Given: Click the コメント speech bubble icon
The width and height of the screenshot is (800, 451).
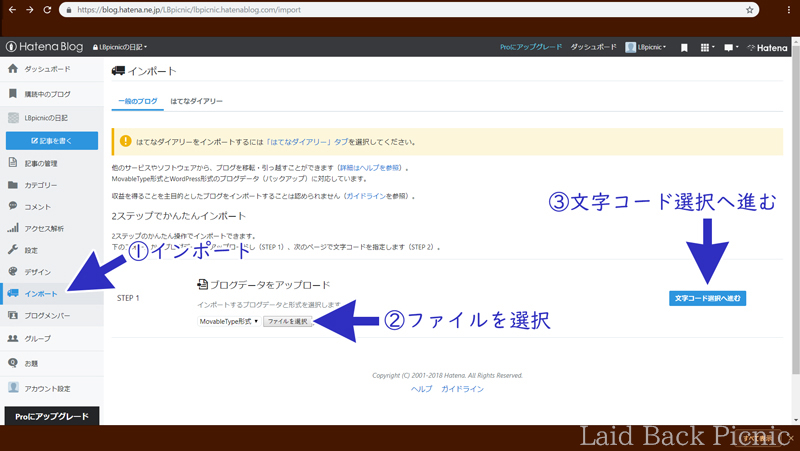Looking at the screenshot, I should click(x=13, y=206).
